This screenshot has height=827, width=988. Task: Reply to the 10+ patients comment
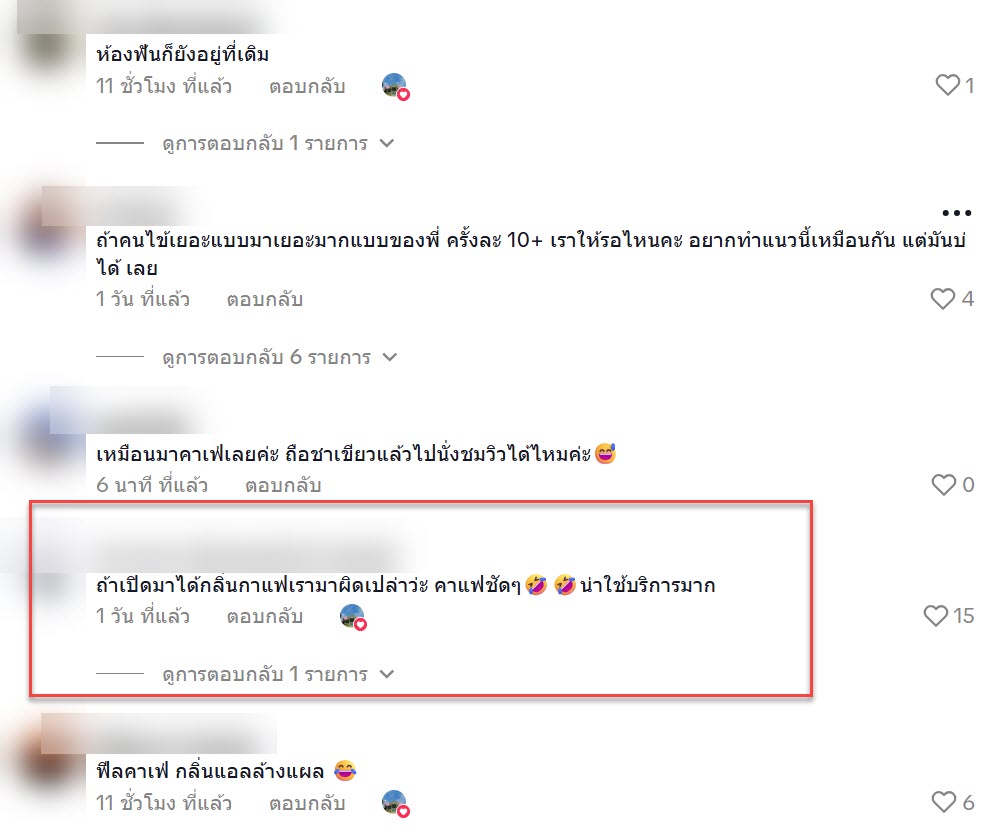coord(265,299)
